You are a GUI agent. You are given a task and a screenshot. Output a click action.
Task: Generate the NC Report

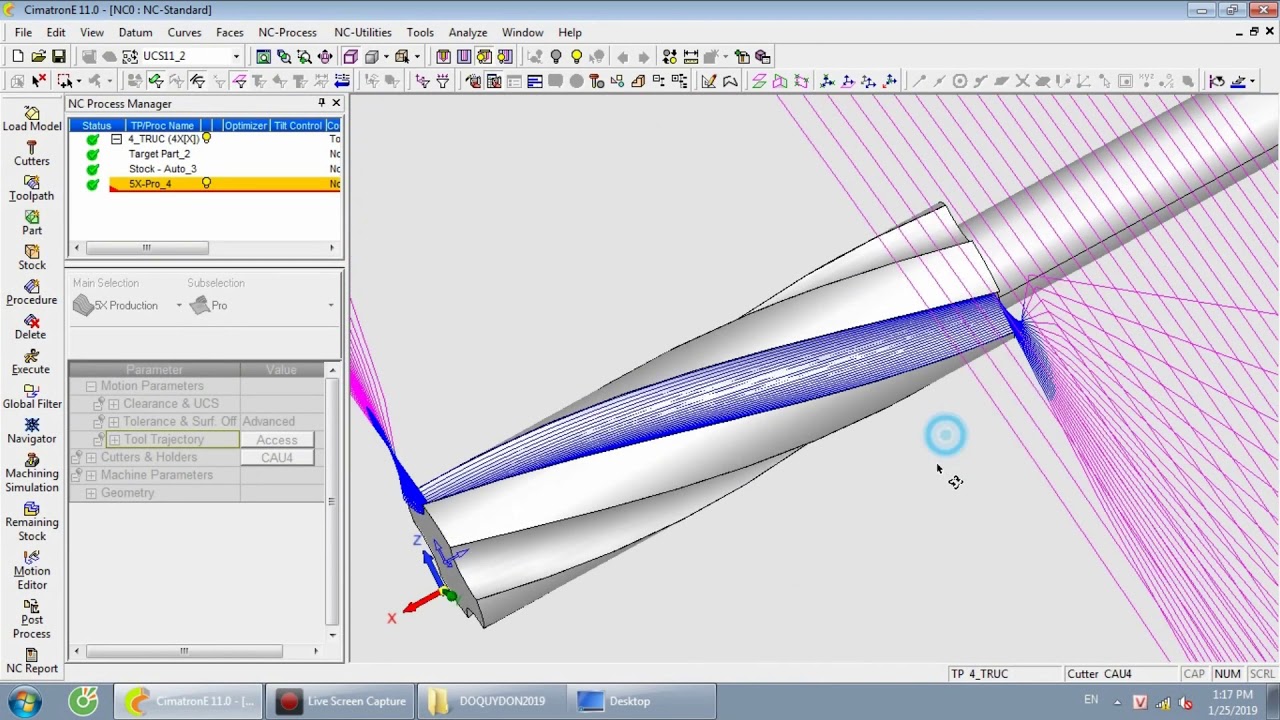[x=32, y=661]
